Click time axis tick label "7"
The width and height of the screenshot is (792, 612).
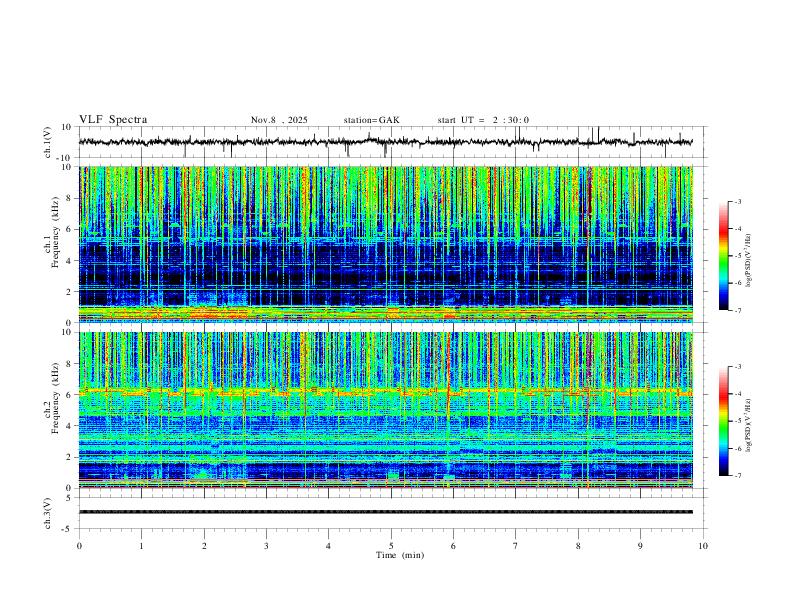click(x=516, y=546)
